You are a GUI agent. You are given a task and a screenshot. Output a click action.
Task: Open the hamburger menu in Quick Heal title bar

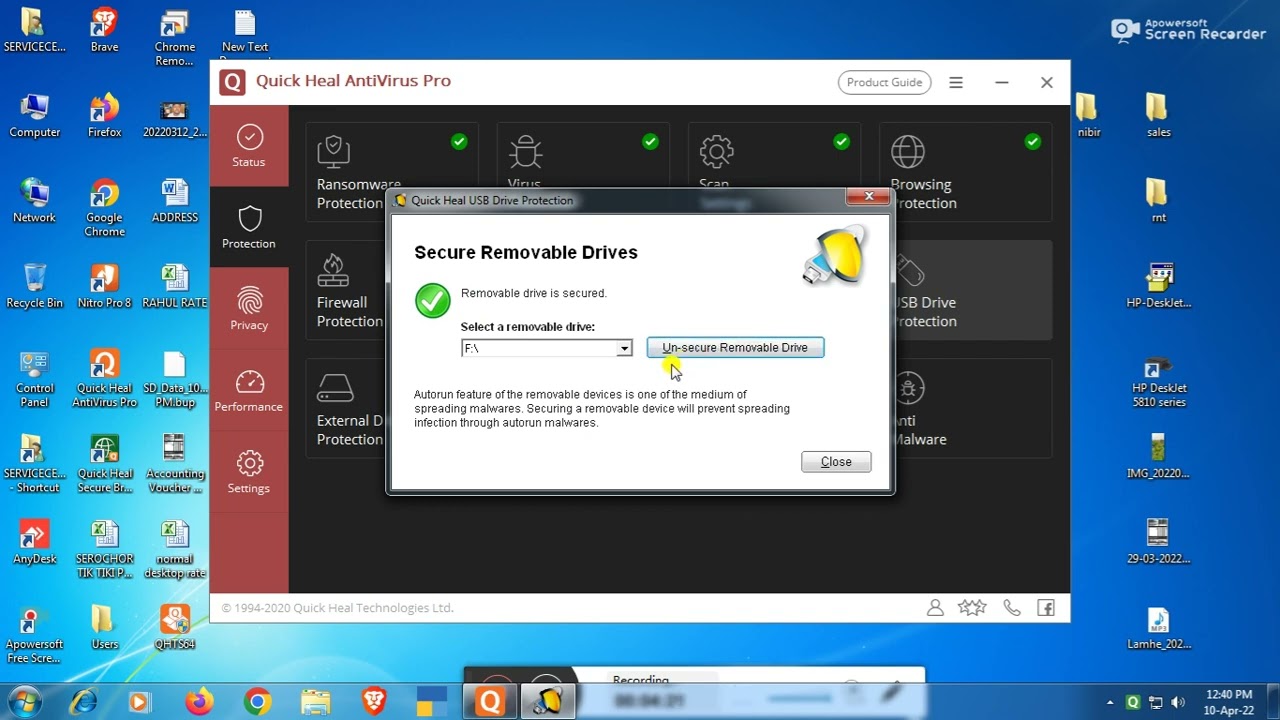coord(956,83)
